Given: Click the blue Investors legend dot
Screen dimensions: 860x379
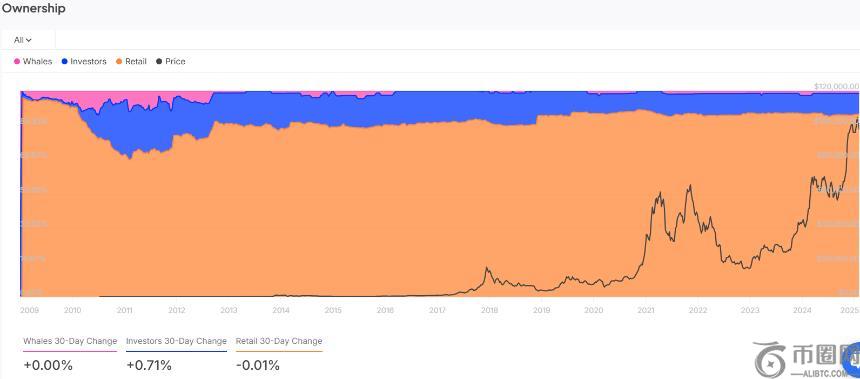Looking at the screenshot, I should coord(64,61).
